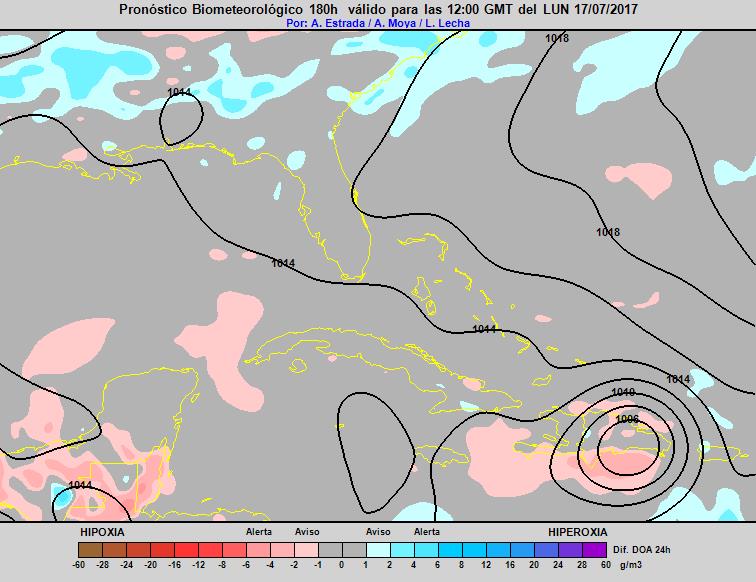The image size is (756, 582).
Task: Click the positive '20' scale value
Action: [534, 565]
